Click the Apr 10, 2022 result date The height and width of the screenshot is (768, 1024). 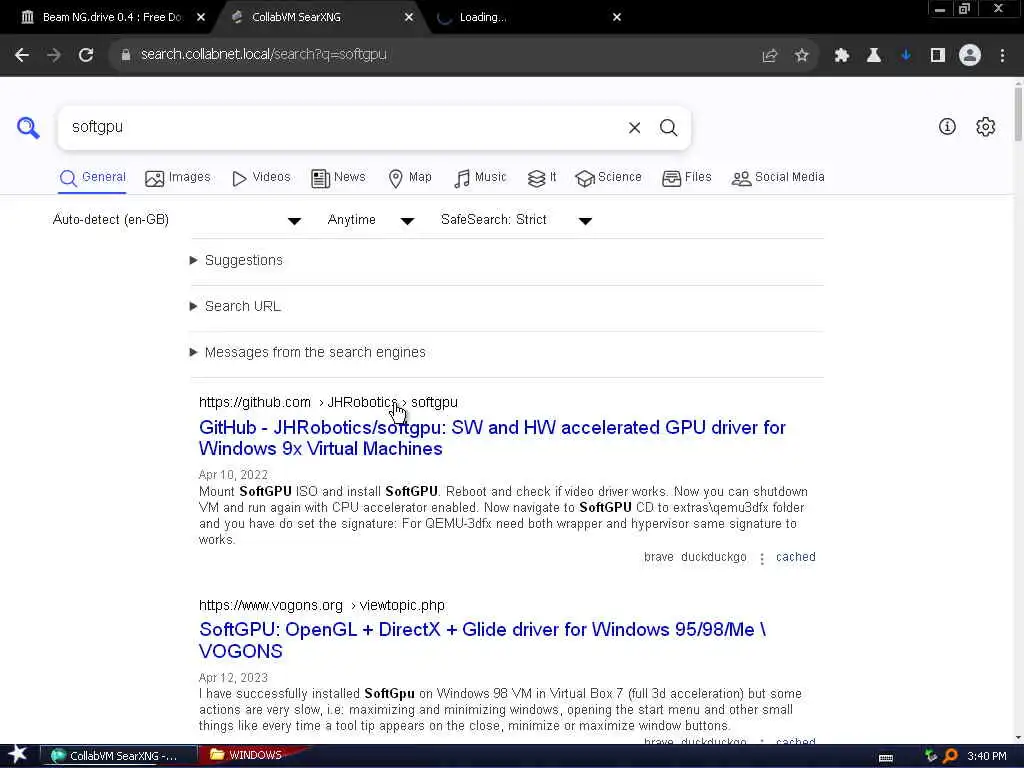click(x=233, y=475)
